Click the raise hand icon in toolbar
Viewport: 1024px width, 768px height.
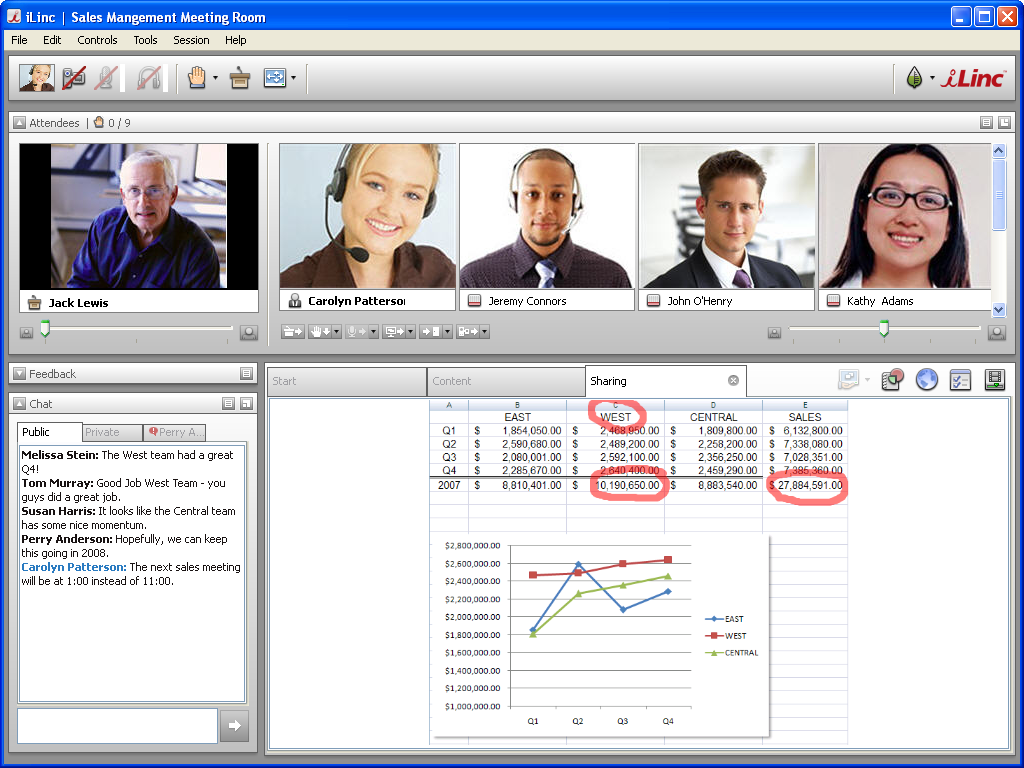tap(197, 78)
